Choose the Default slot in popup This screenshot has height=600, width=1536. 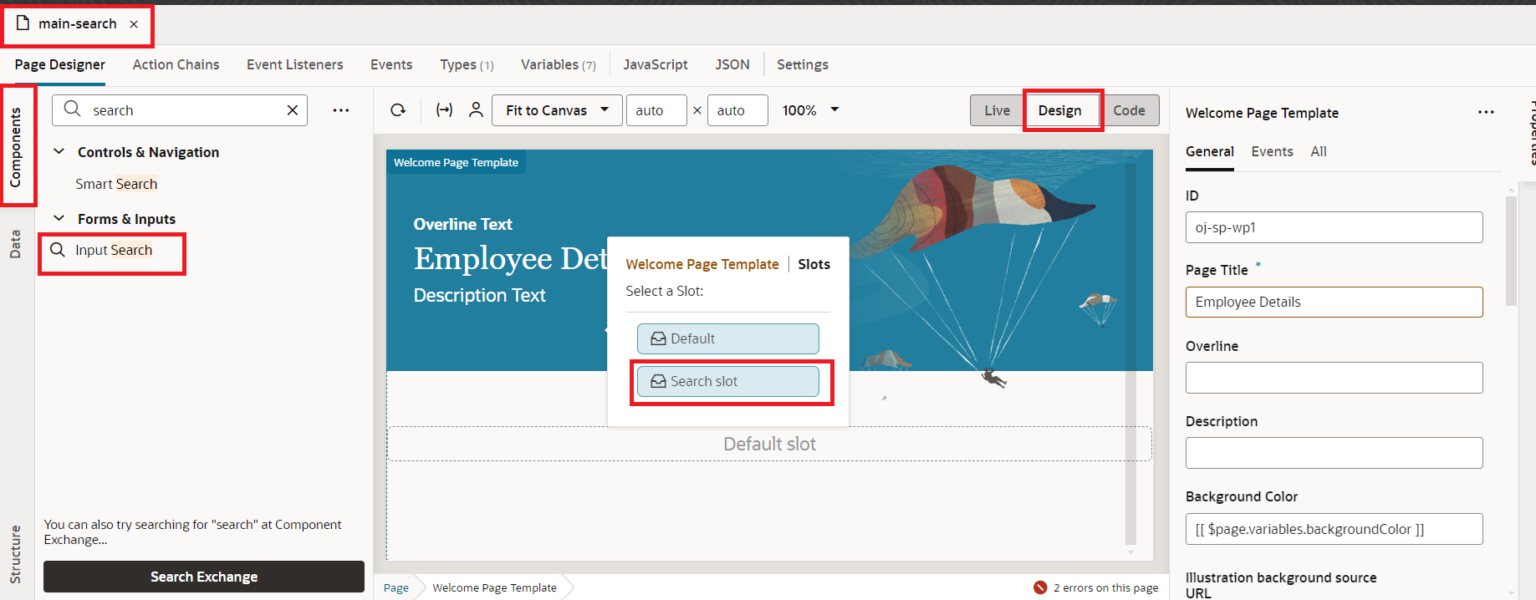tap(728, 338)
